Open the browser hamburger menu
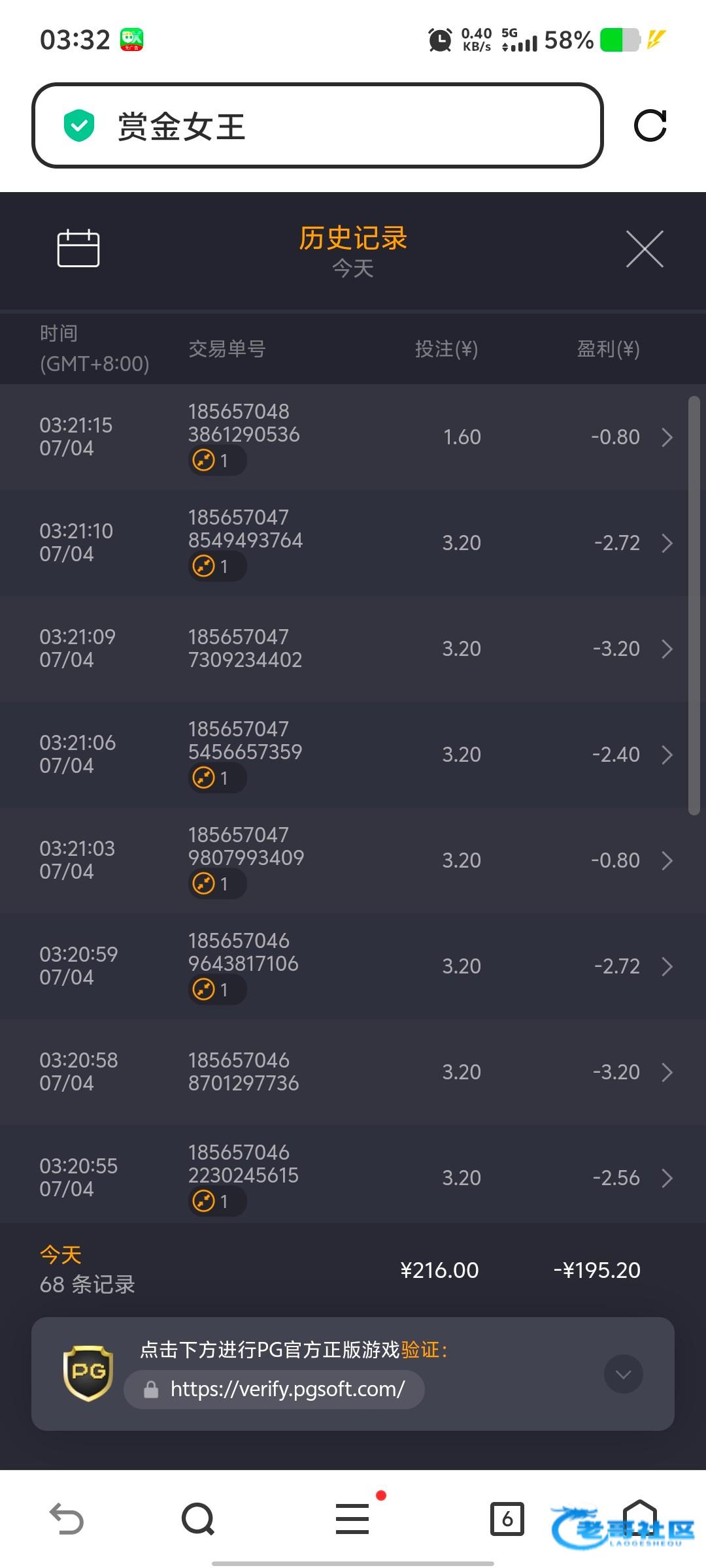This screenshot has height=1568, width=706. (x=352, y=1518)
